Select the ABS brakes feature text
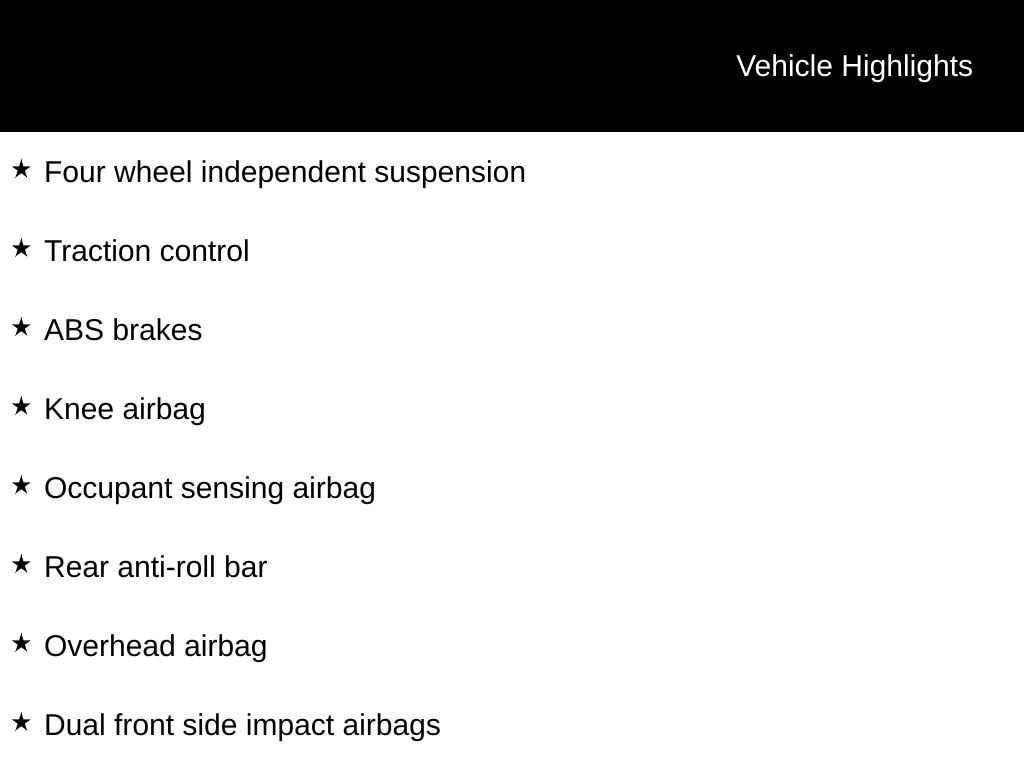Screen dimensions: 1024x768 click(x=123, y=330)
